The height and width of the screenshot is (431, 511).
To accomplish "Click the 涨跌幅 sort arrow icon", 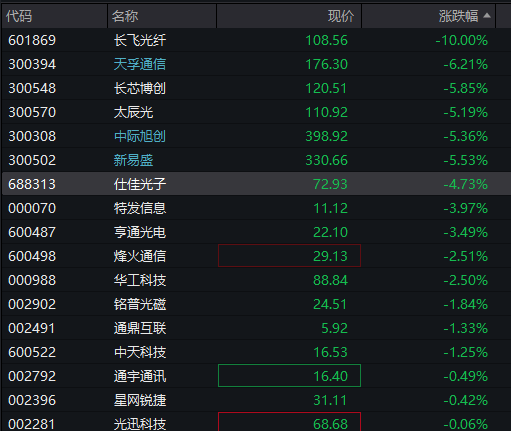I will click(487, 15).
